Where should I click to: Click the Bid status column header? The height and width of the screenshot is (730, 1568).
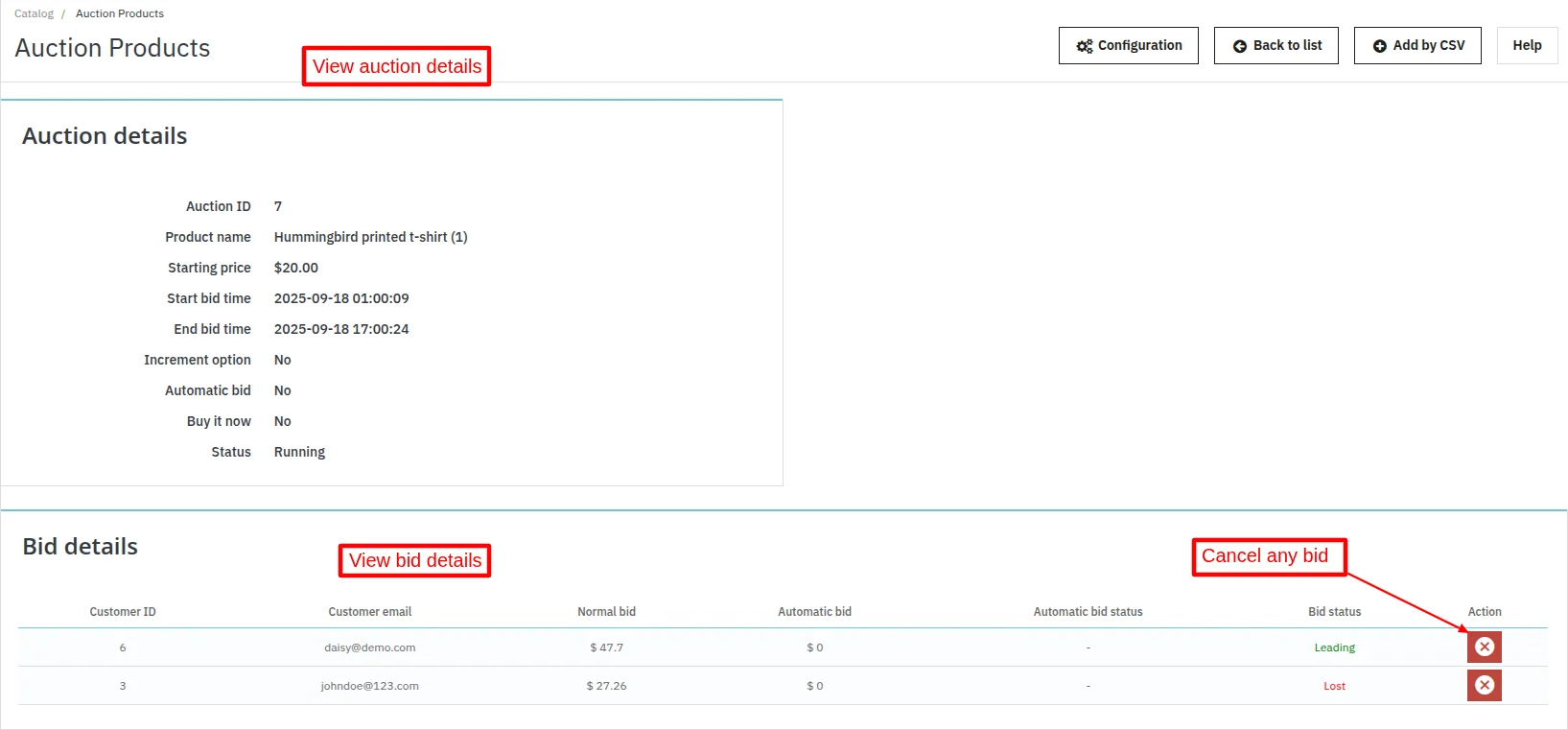[x=1335, y=612]
